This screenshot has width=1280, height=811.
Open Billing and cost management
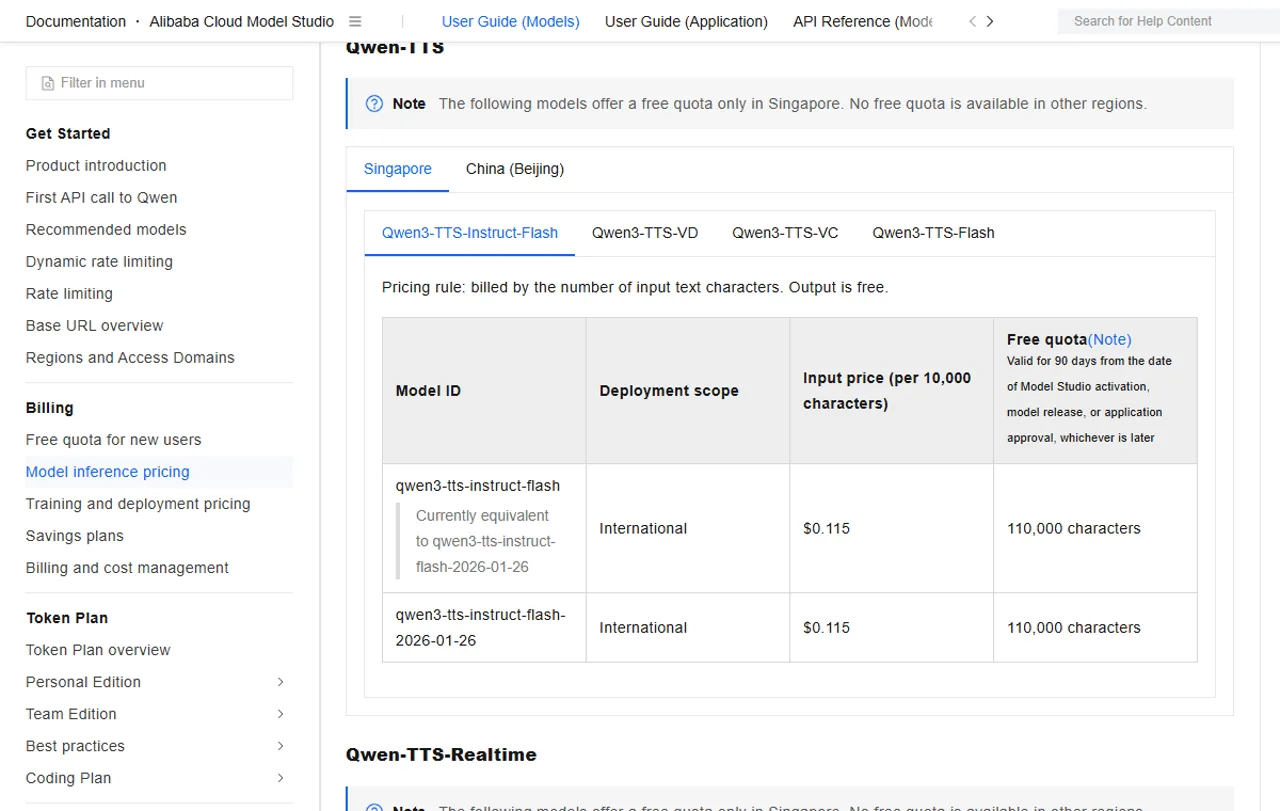point(127,568)
